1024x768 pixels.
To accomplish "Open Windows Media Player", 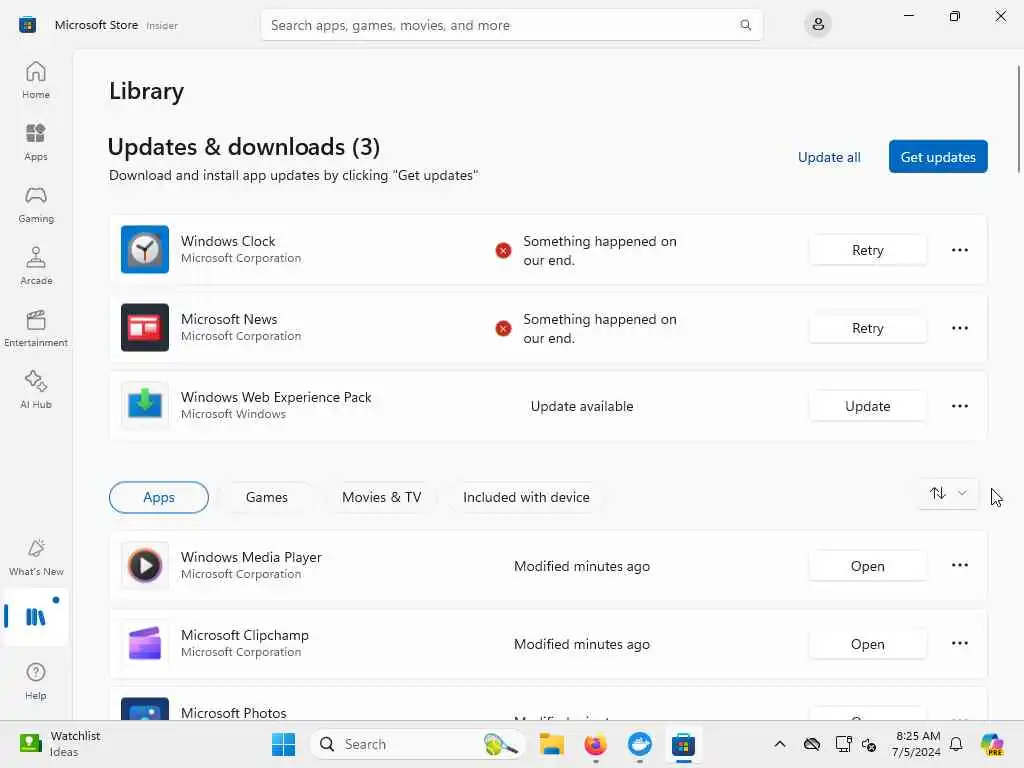I will (x=867, y=566).
